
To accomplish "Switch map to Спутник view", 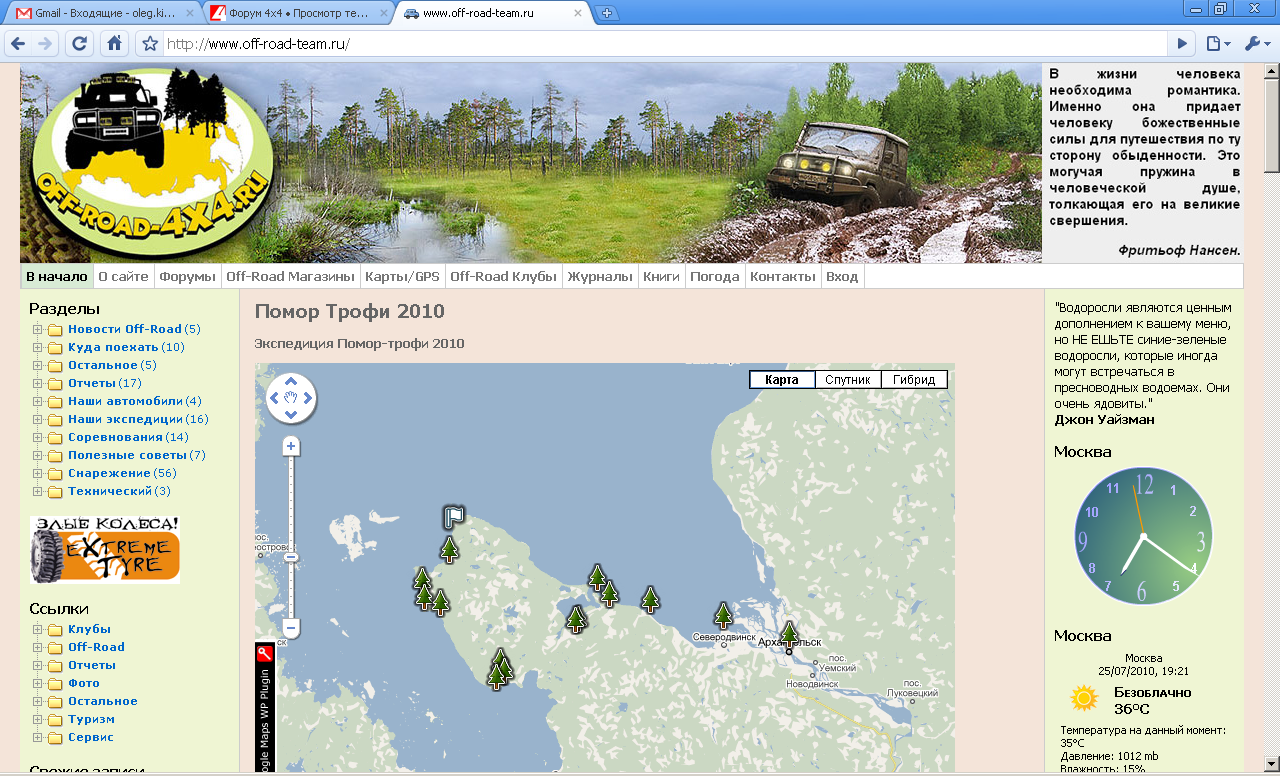I will coord(847,380).
